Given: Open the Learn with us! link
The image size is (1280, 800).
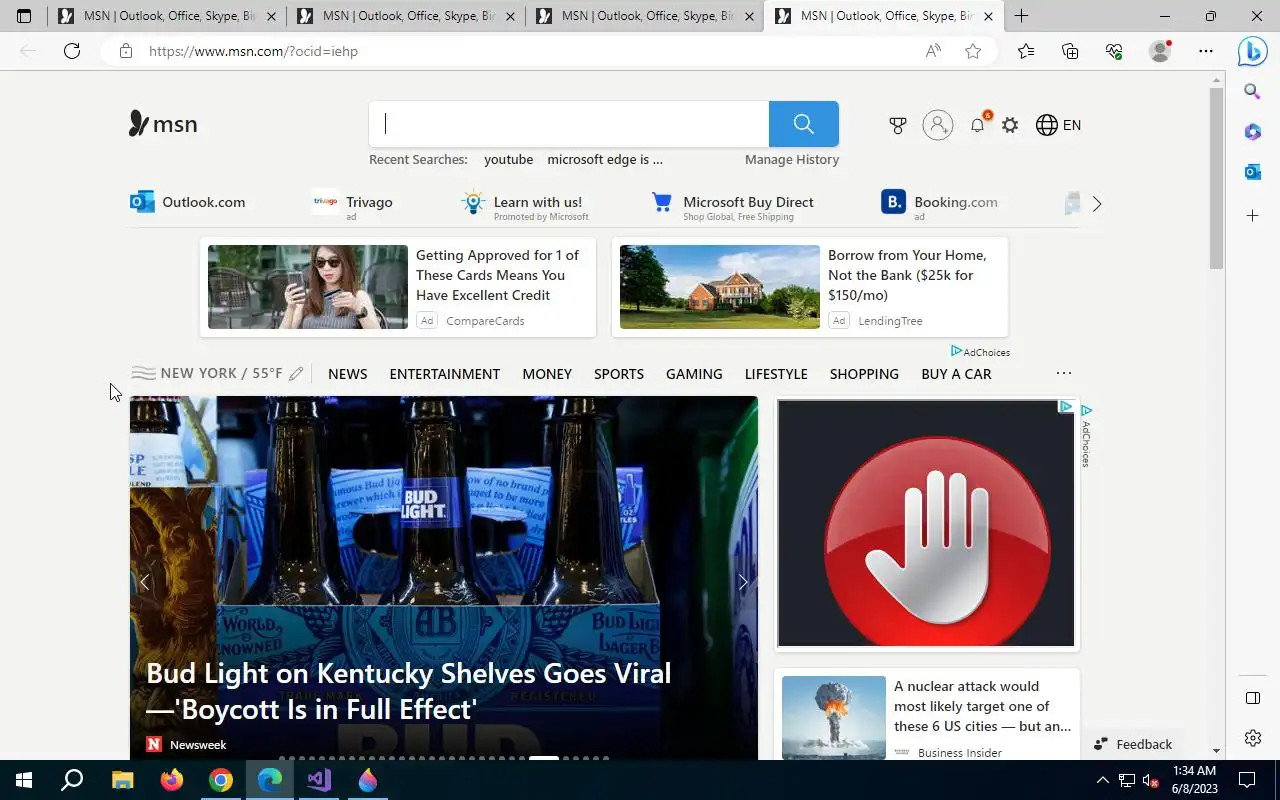Looking at the screenshot, I should tap(525, 205).
